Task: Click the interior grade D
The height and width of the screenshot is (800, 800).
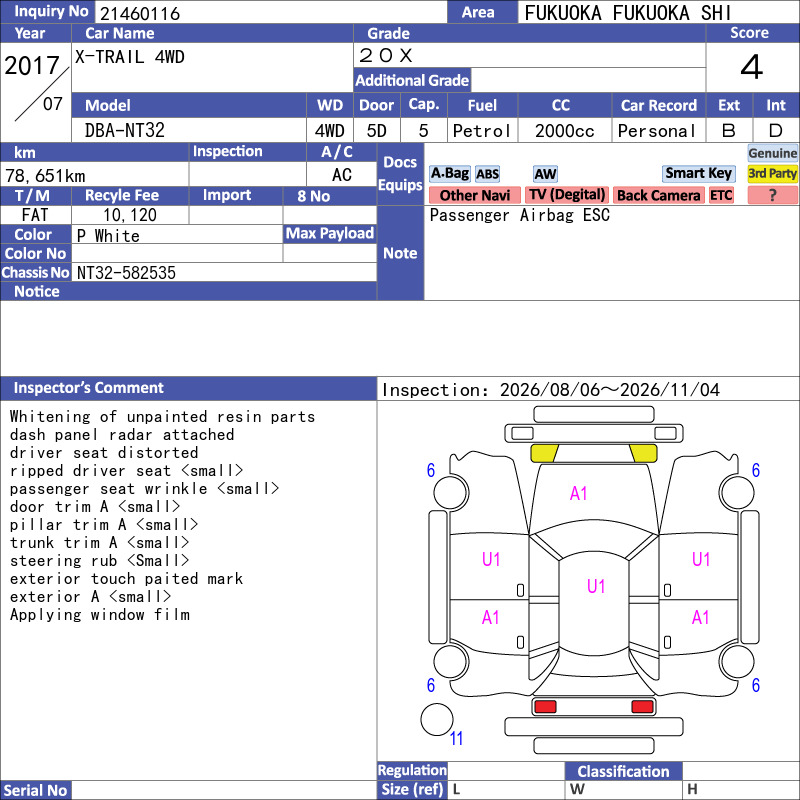Action: (x=776, y=131)
